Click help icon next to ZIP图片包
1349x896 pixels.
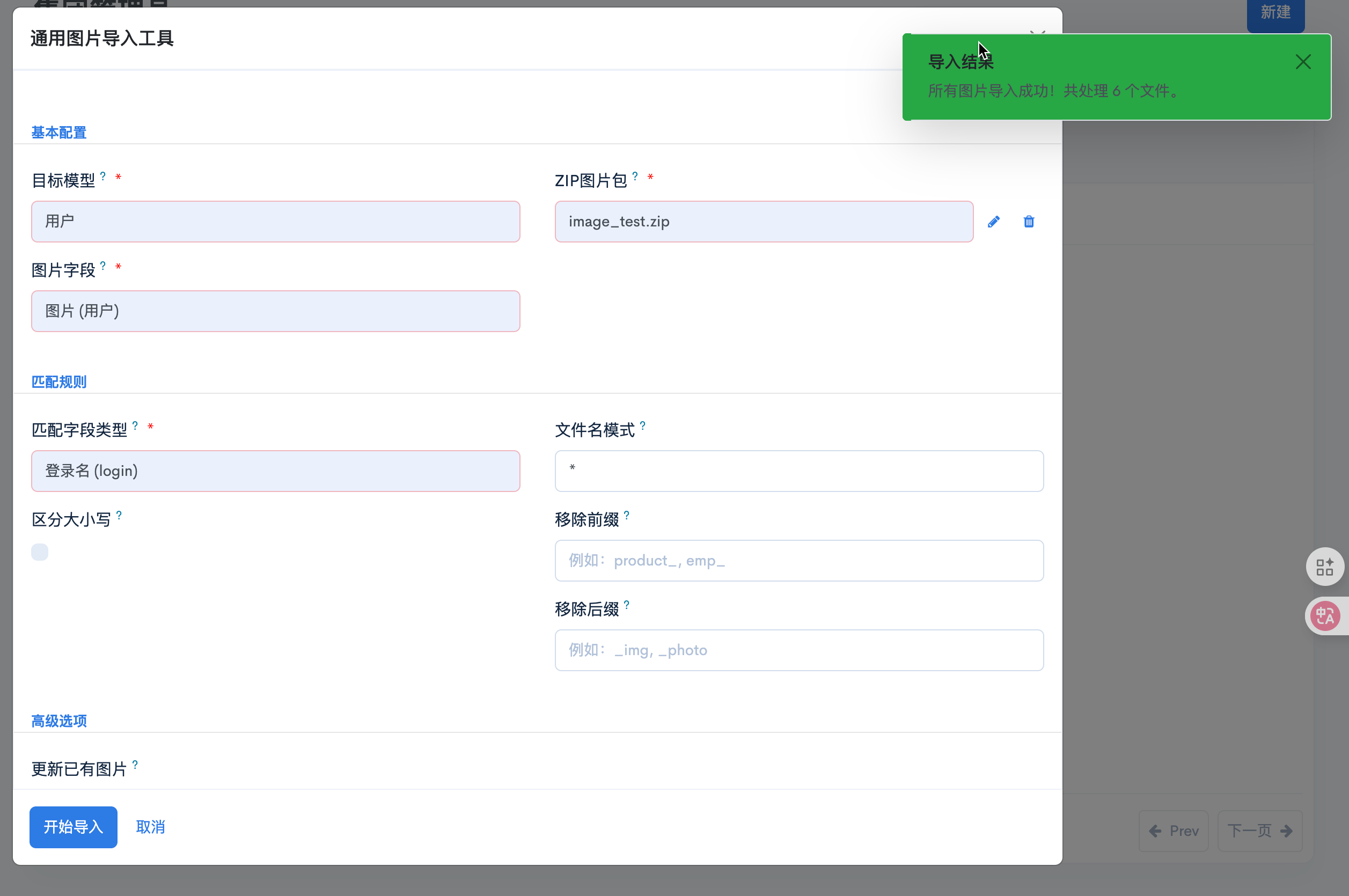click(635, 176)
